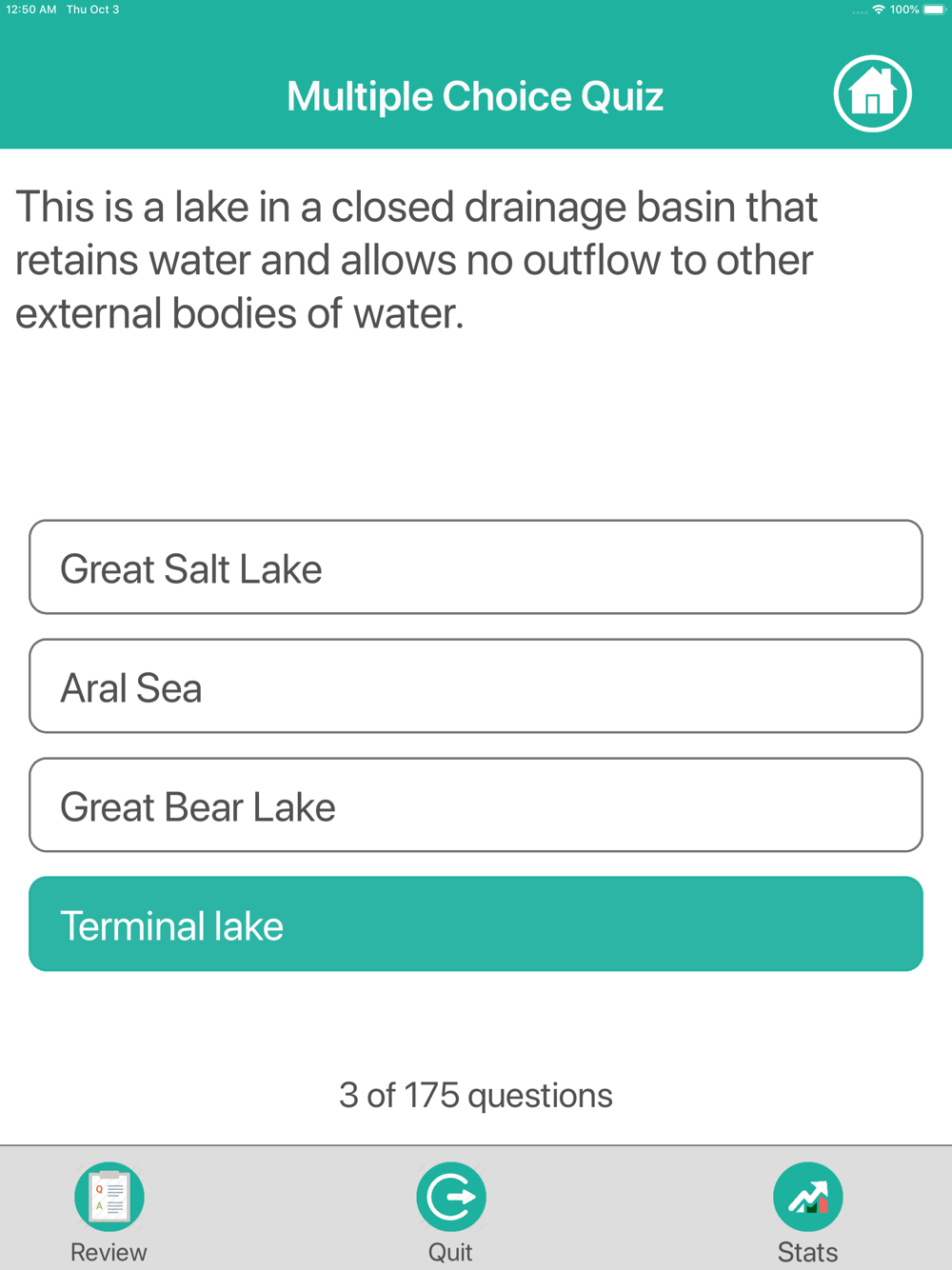Tap the Home icon in the header
The width and height of the screenshot is (952, 1270).
(872, 94)
